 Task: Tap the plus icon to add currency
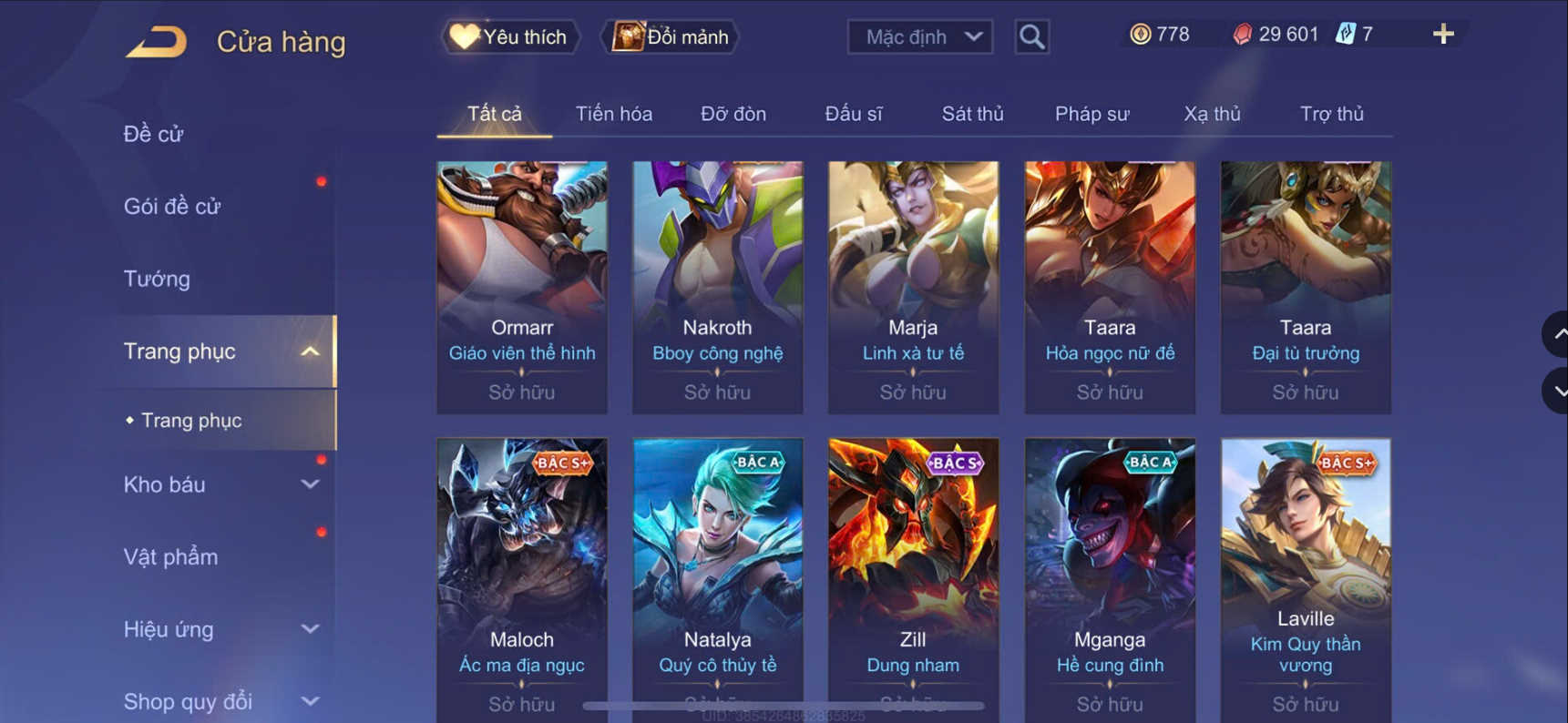coord(1442,35)
